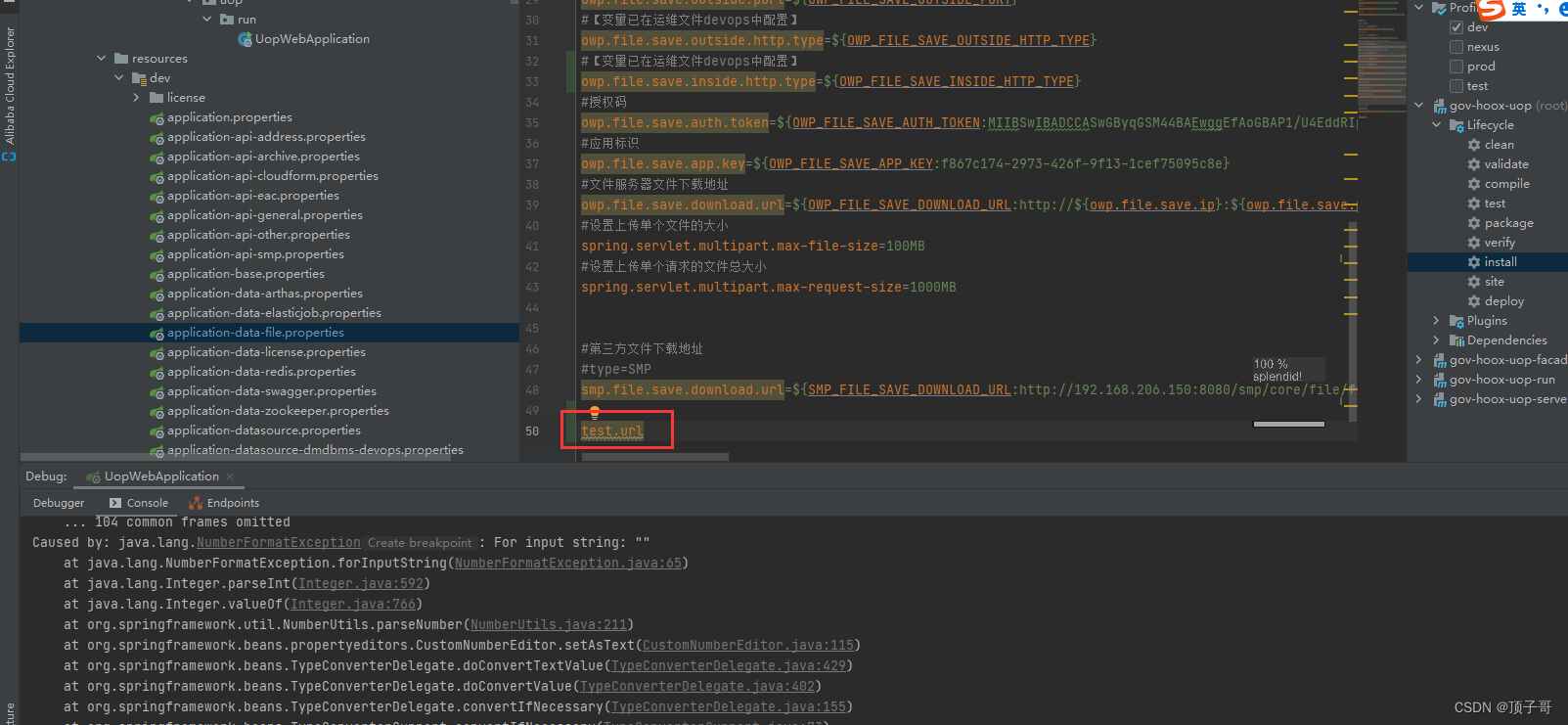This screenshot has width=1568, height=725.
Task: Open Integer.java:766 stack trace link
Action: coord(353,605)
